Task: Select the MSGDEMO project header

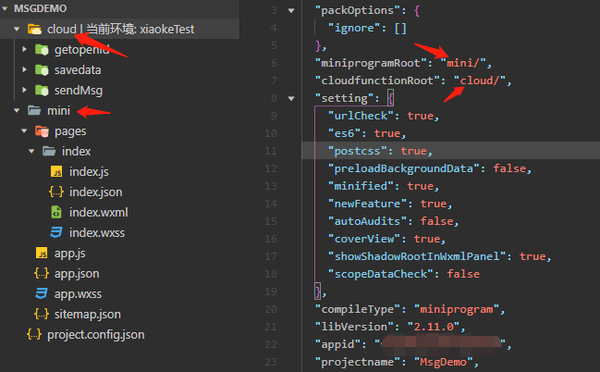Action: tap(40, 8)
